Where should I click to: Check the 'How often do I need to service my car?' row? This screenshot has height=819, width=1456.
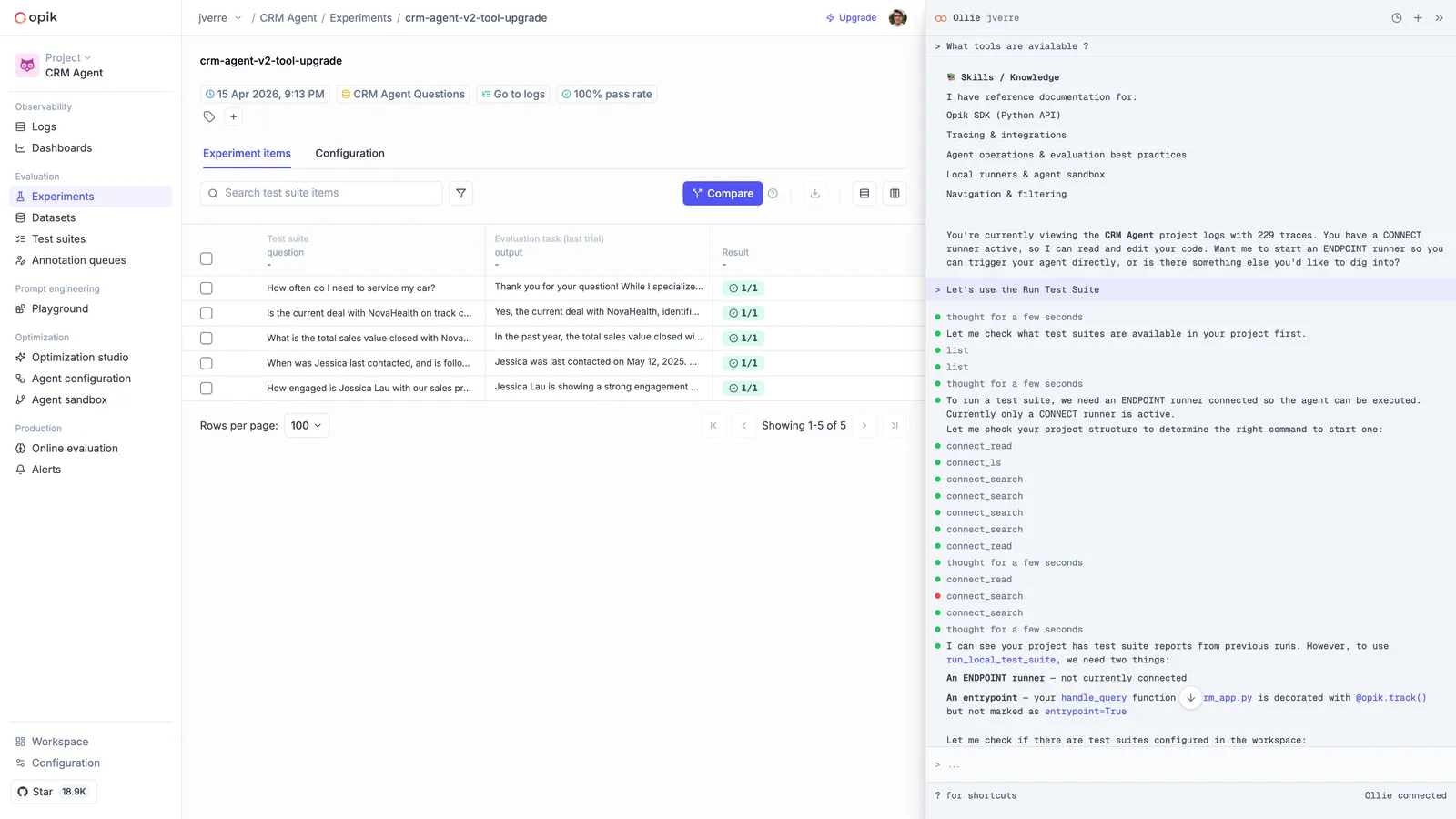pyautogui.click(x=207, y=288)
